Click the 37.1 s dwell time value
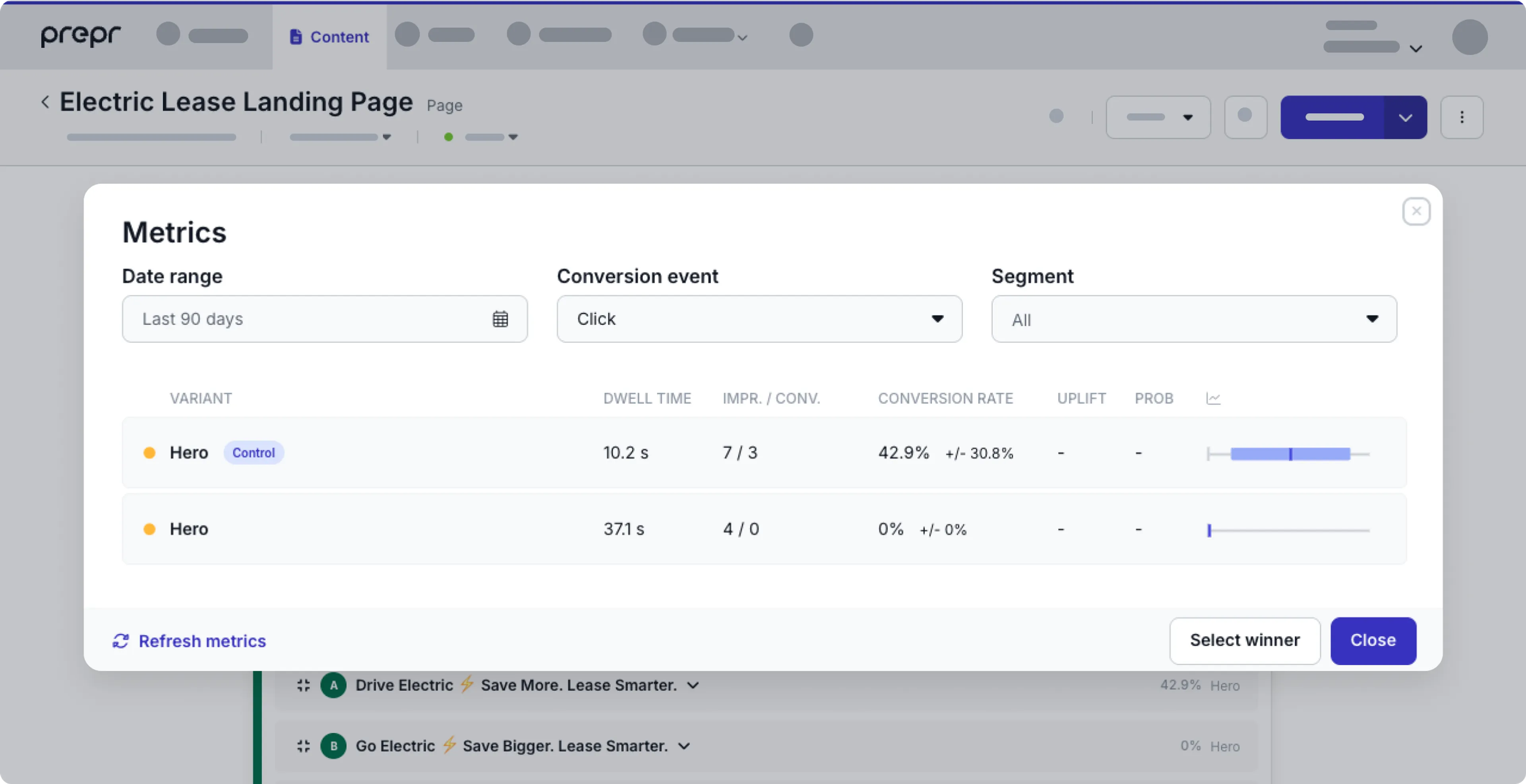Image resolution: width=1526 pixels, height=784 pixels. click(624, 529)
